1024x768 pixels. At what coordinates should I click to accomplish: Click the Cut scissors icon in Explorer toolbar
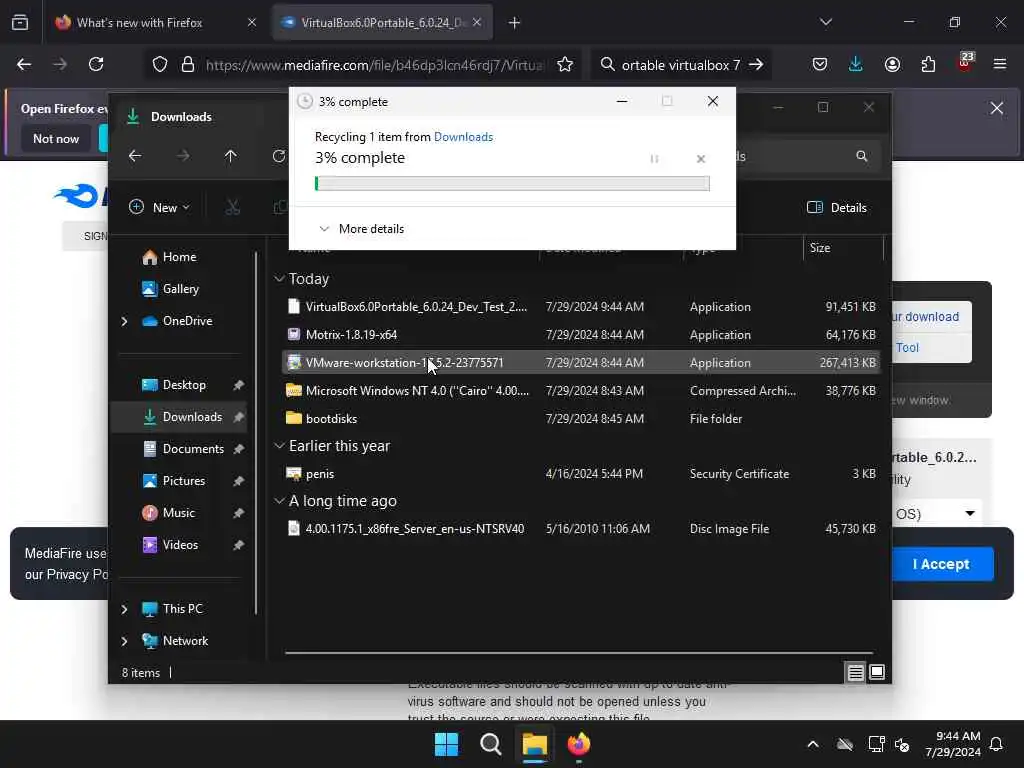pyautogui.click(x=232, y=208)
